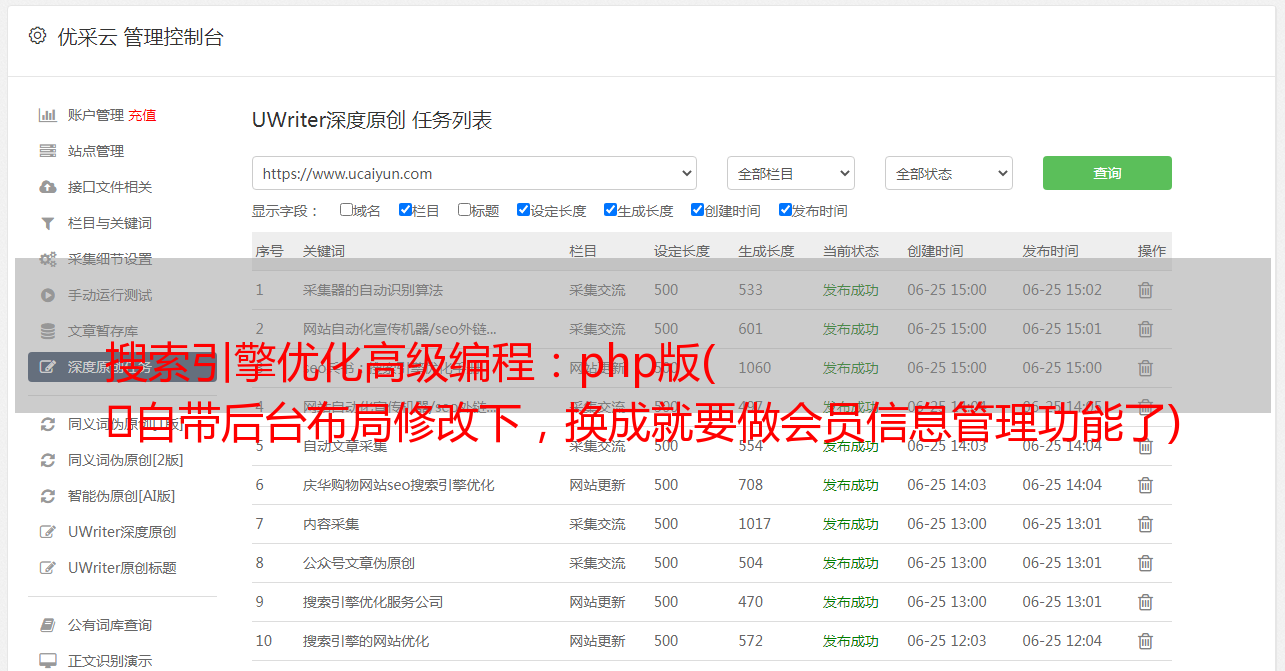
Task: Click the publish time 06-25 15:02
Action: pos(1062,290)
